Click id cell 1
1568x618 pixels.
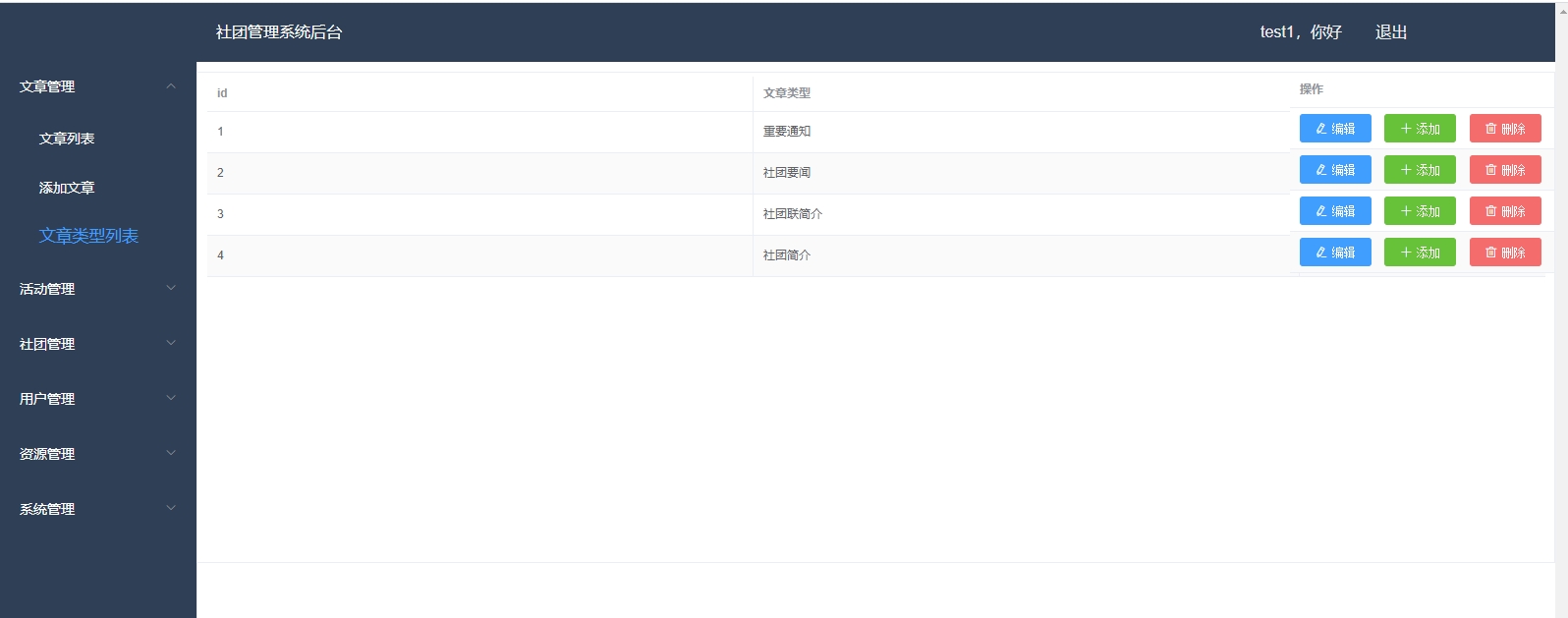click(x=479, y=132)
